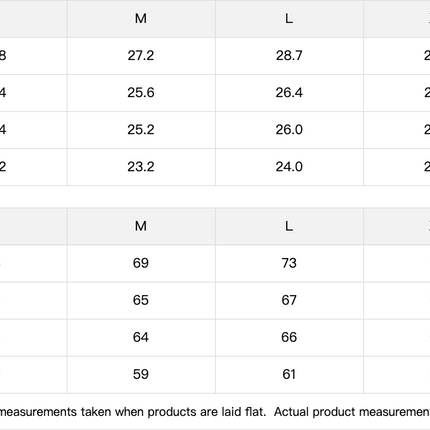The width and height of the screenshot is (430, 430).
Task: Click the M column header in upper table
Action: 141,19
